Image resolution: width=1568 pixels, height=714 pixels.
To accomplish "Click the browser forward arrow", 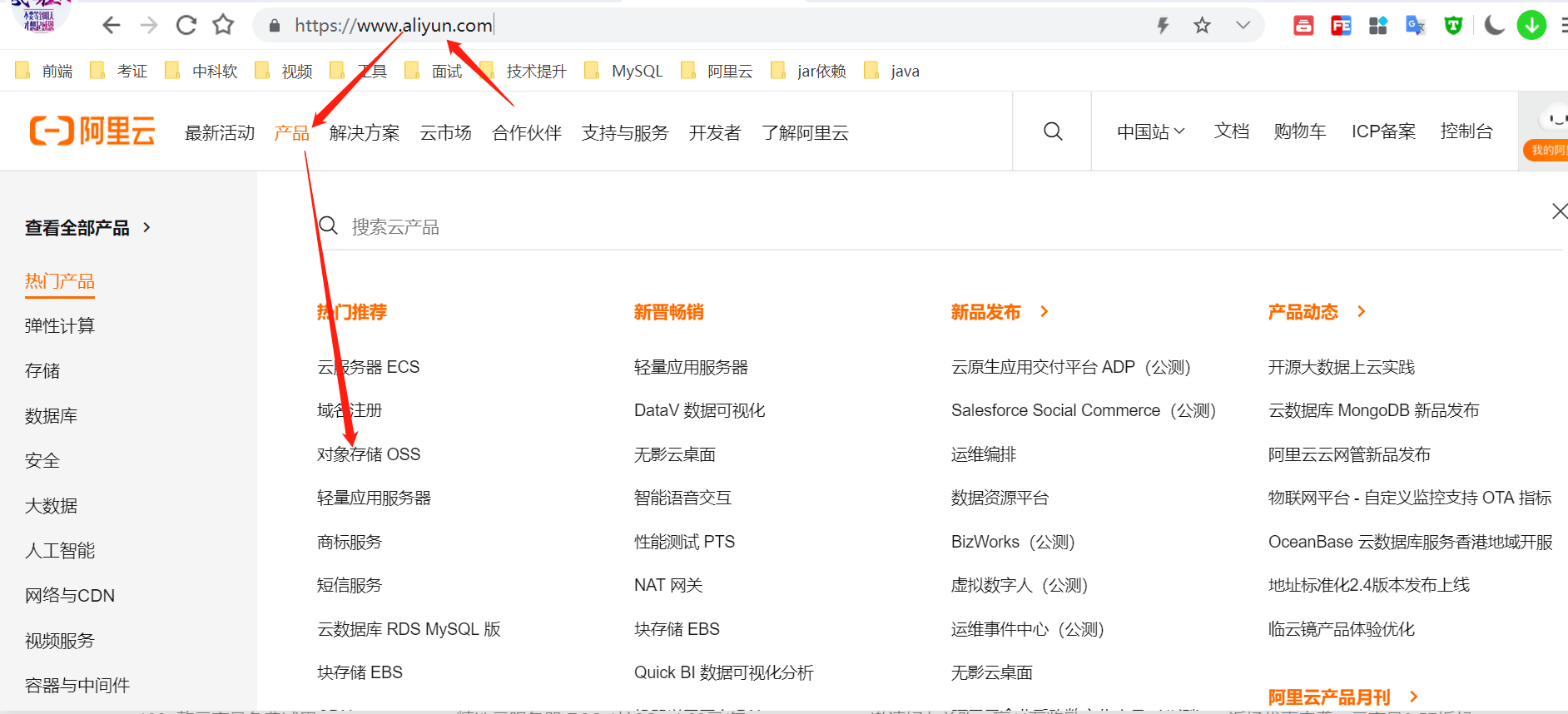I will [149, 25].
